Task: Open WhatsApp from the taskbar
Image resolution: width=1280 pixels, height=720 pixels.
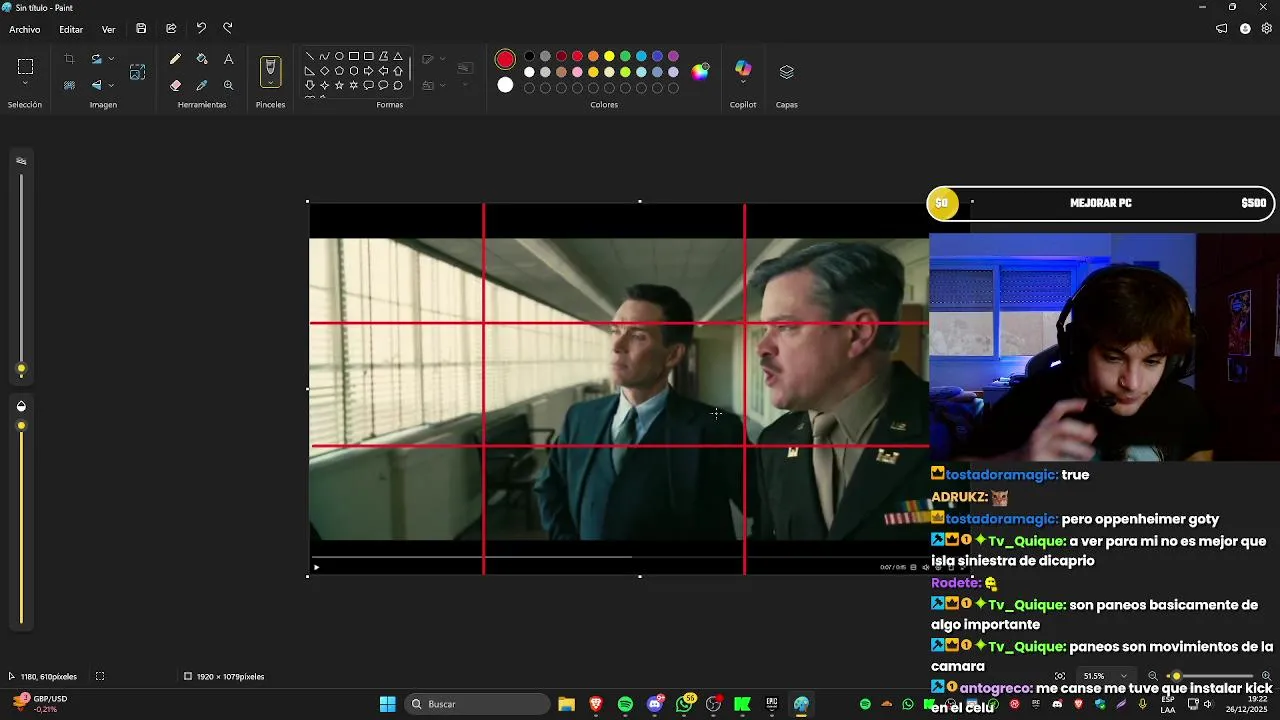Action: [x=685, y=704]
